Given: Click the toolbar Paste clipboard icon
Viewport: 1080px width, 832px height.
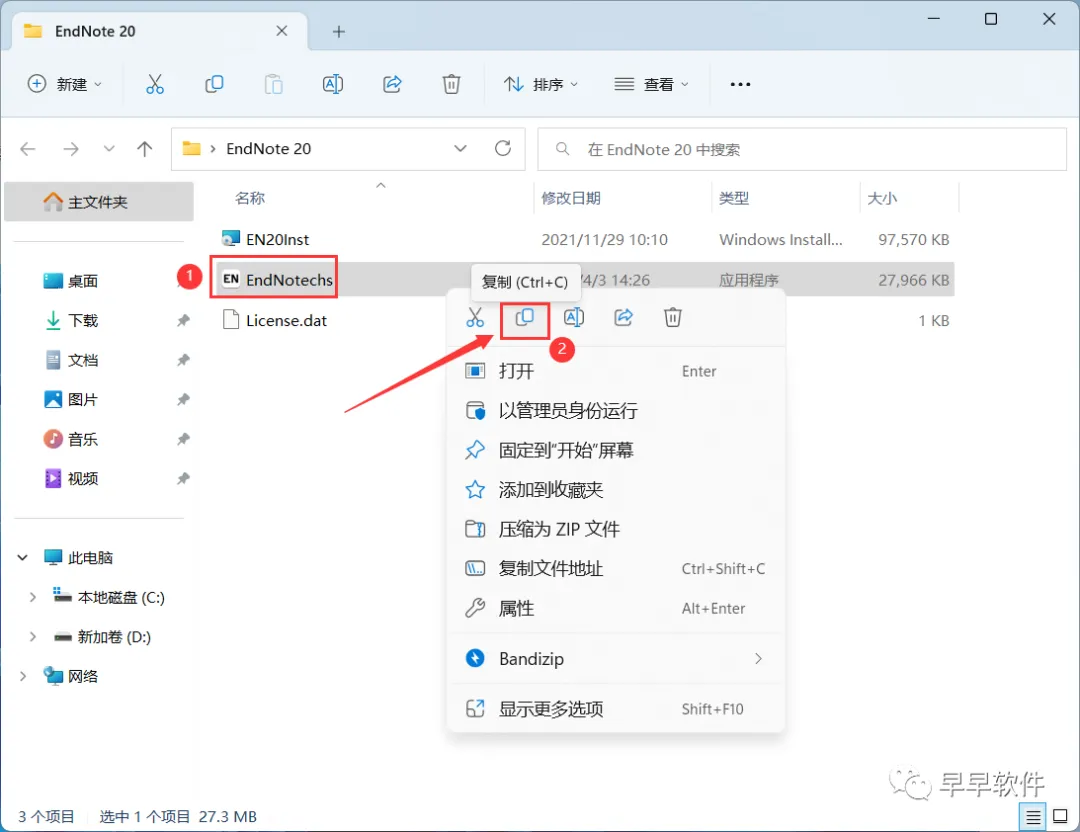Looking at the screenshot, I should tap(273, 84).
